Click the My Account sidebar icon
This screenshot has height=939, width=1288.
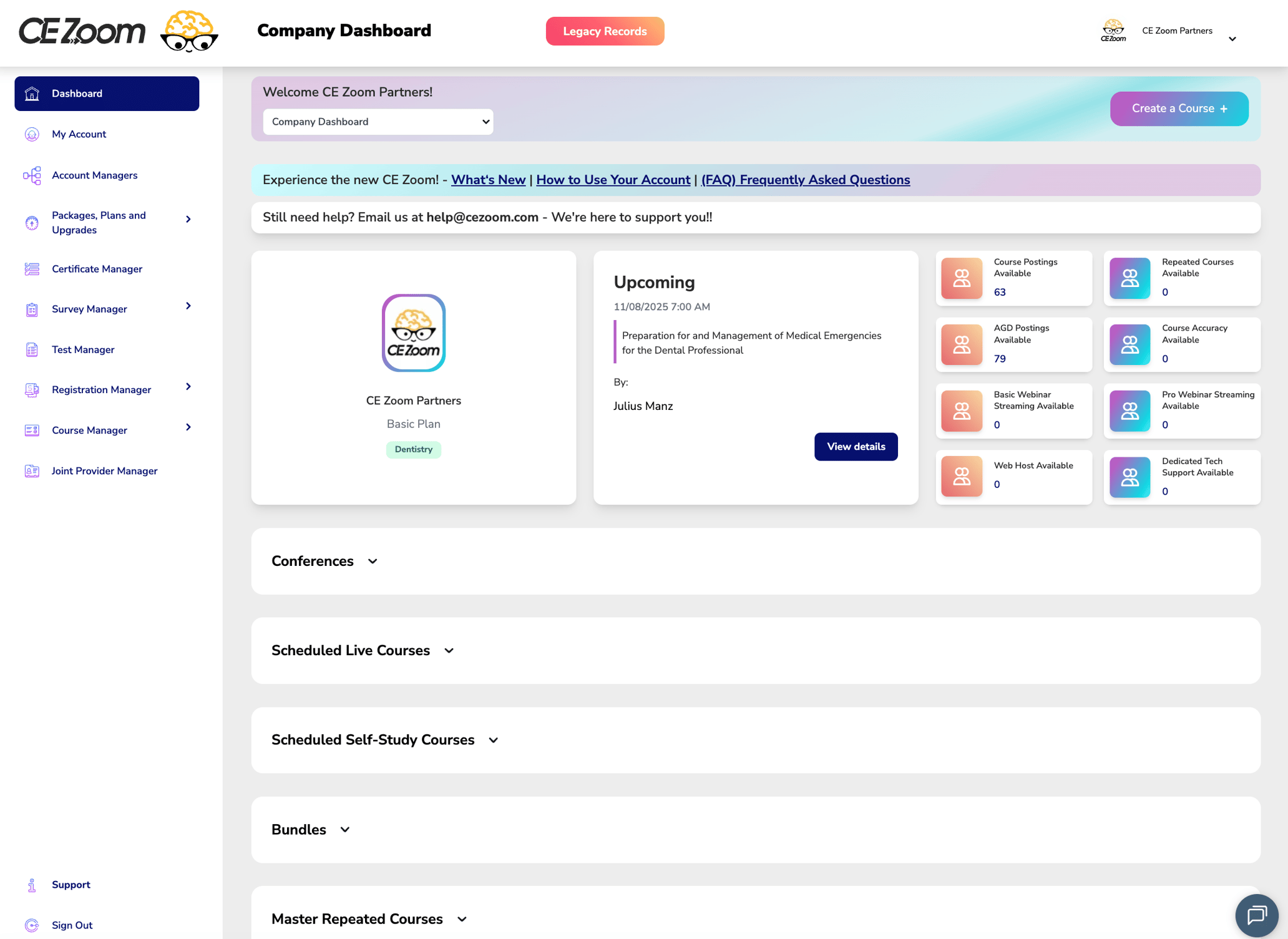coord(31,134)
